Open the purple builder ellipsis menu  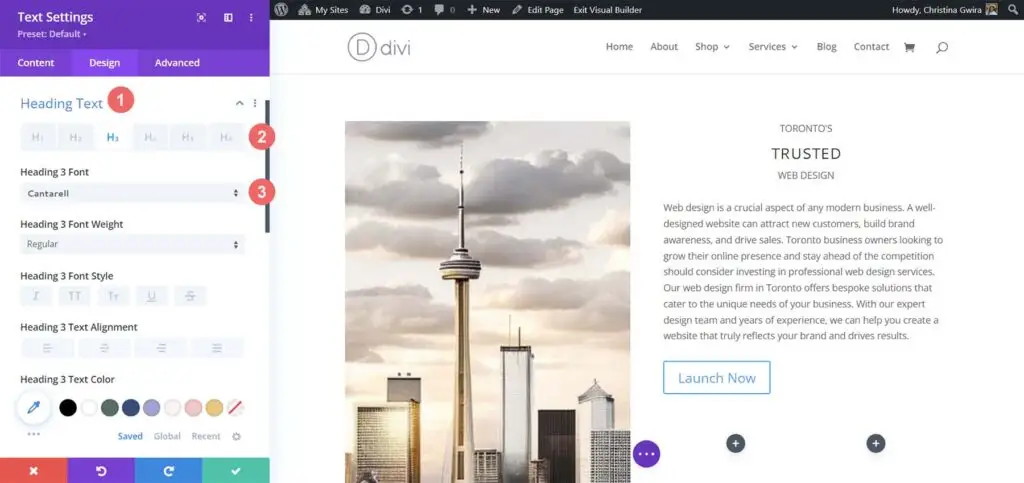coord(647,454)
